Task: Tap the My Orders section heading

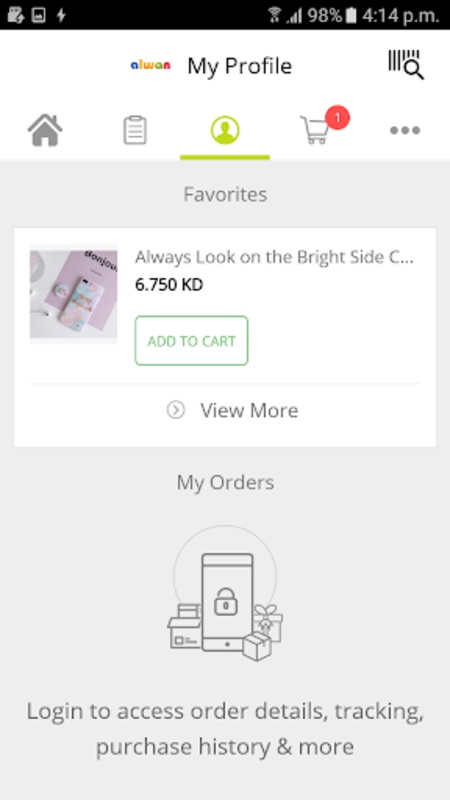Action: pyautogui.click(x=225, y=482)
